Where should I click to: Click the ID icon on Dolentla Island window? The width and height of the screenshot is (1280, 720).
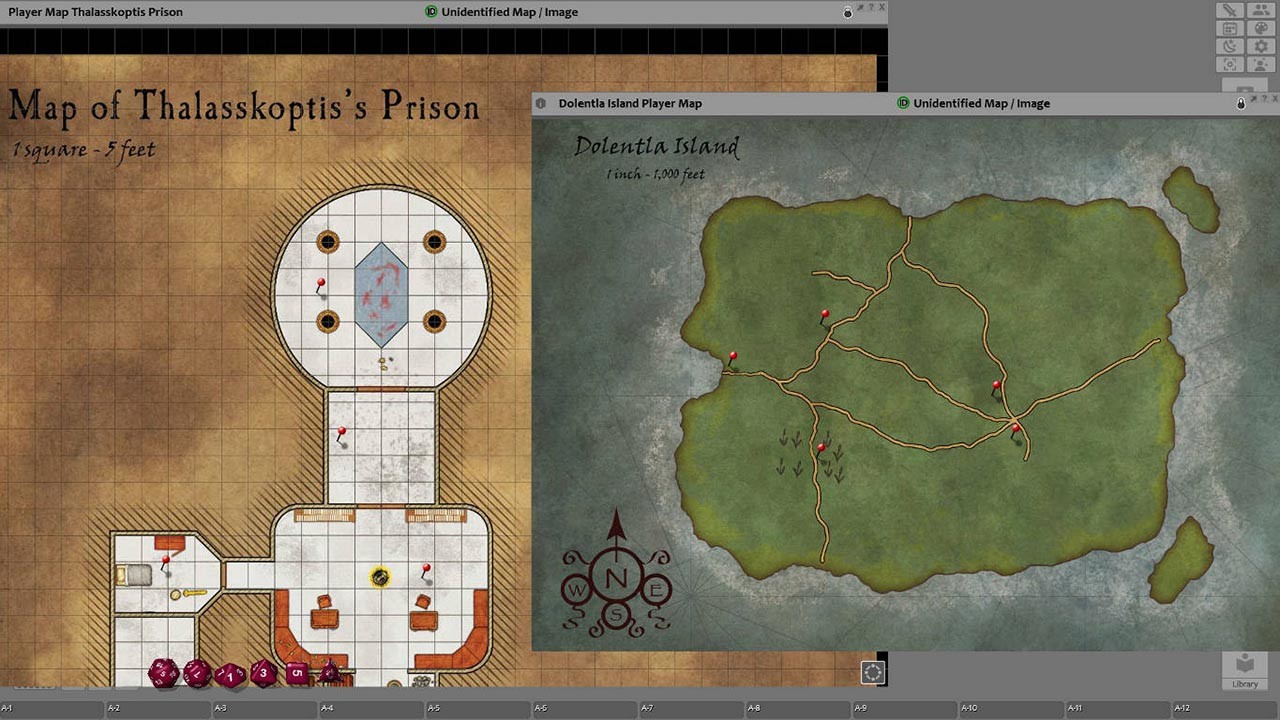(x=903, y=103)
